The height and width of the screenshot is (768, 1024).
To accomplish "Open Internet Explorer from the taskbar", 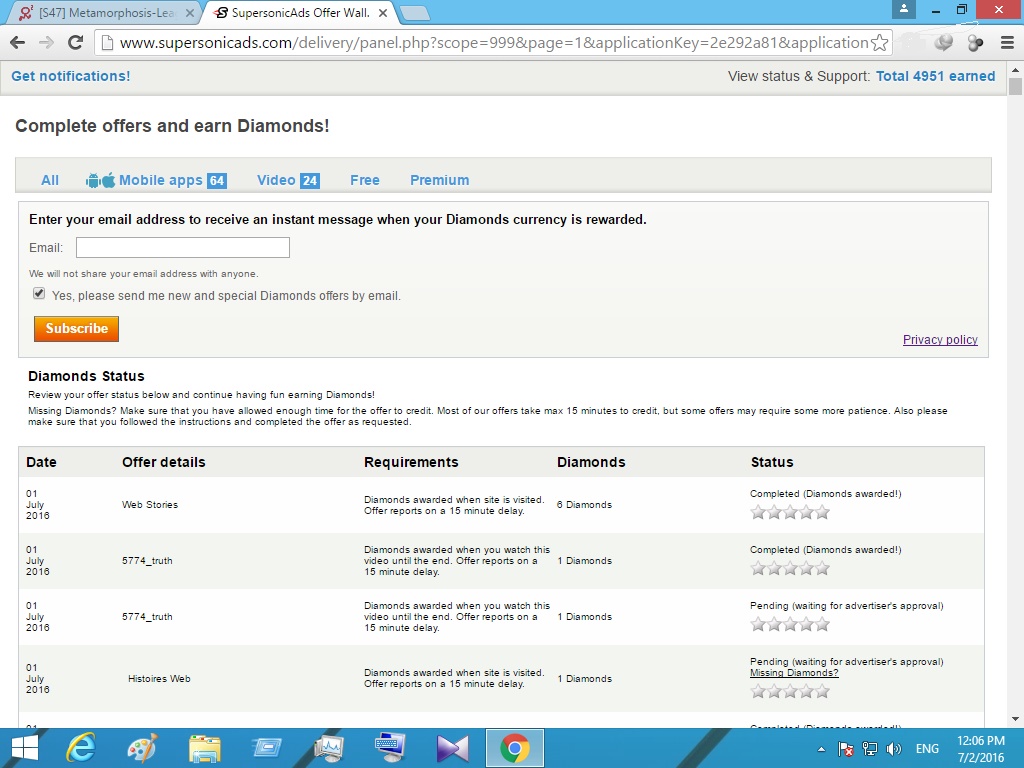I will click(x=80, y=747).
